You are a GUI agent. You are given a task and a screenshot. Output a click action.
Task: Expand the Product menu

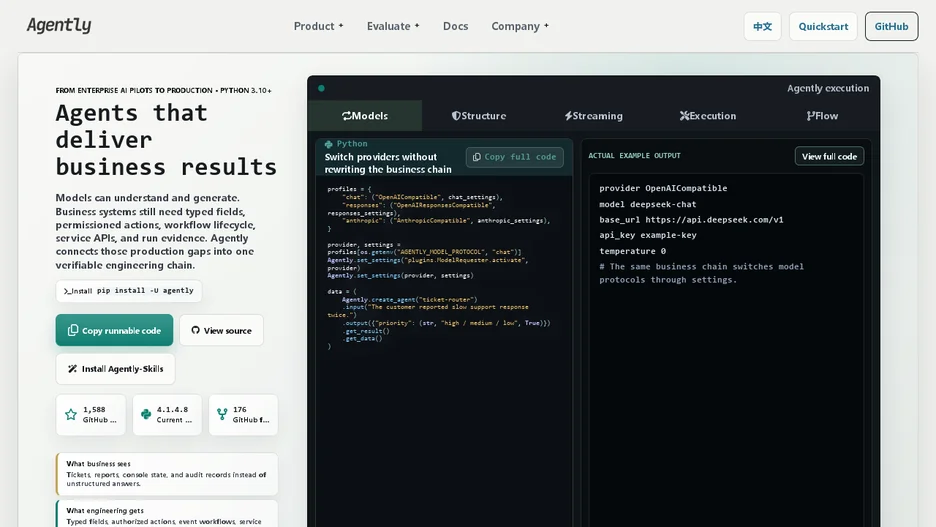pyautogui.click(x=318, y=26)
